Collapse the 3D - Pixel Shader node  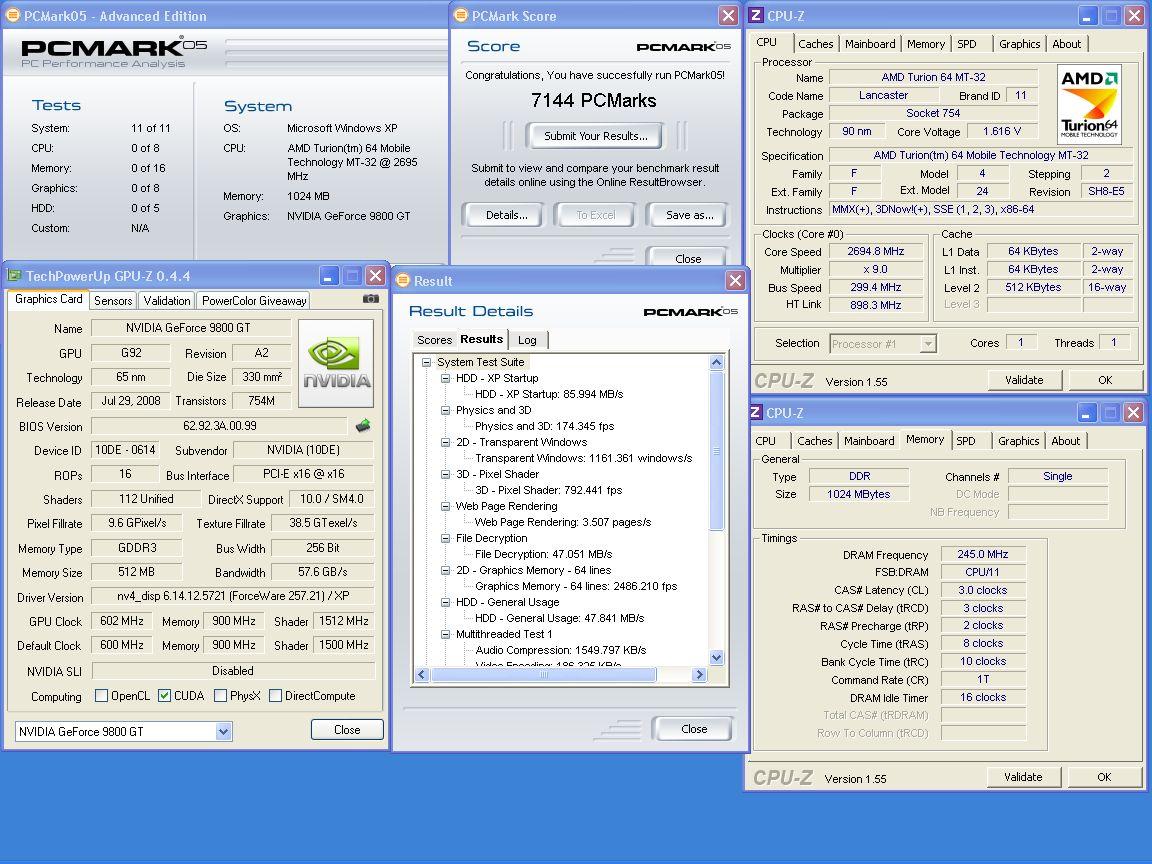click(x=445, y=474)
